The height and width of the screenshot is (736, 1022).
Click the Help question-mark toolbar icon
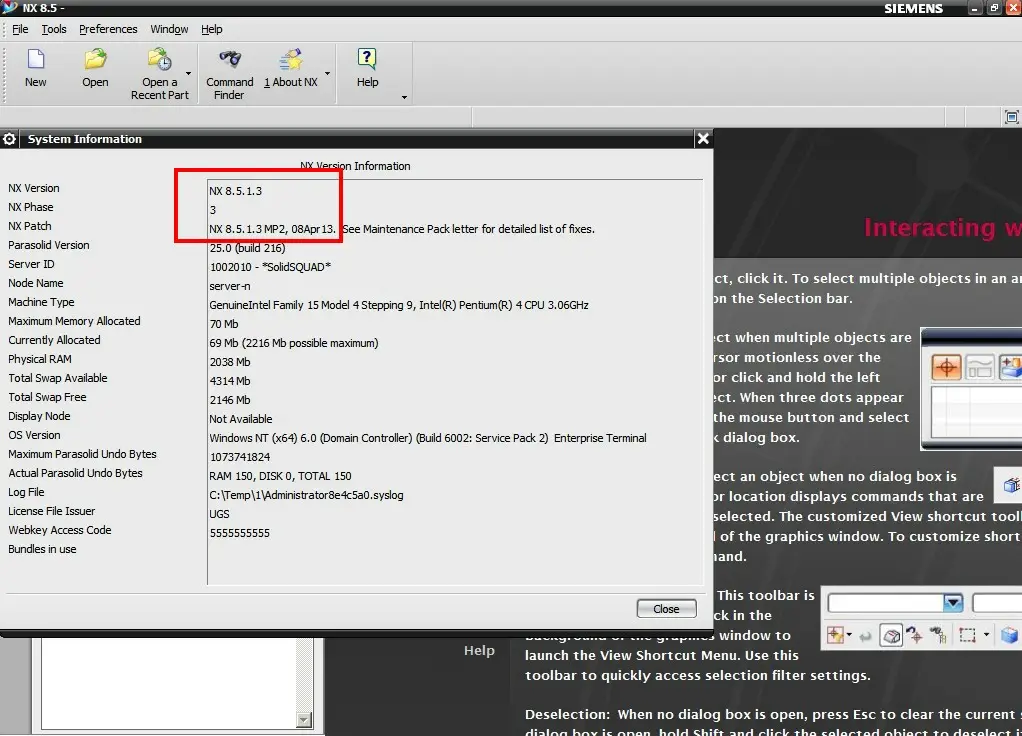click(367, 59)
